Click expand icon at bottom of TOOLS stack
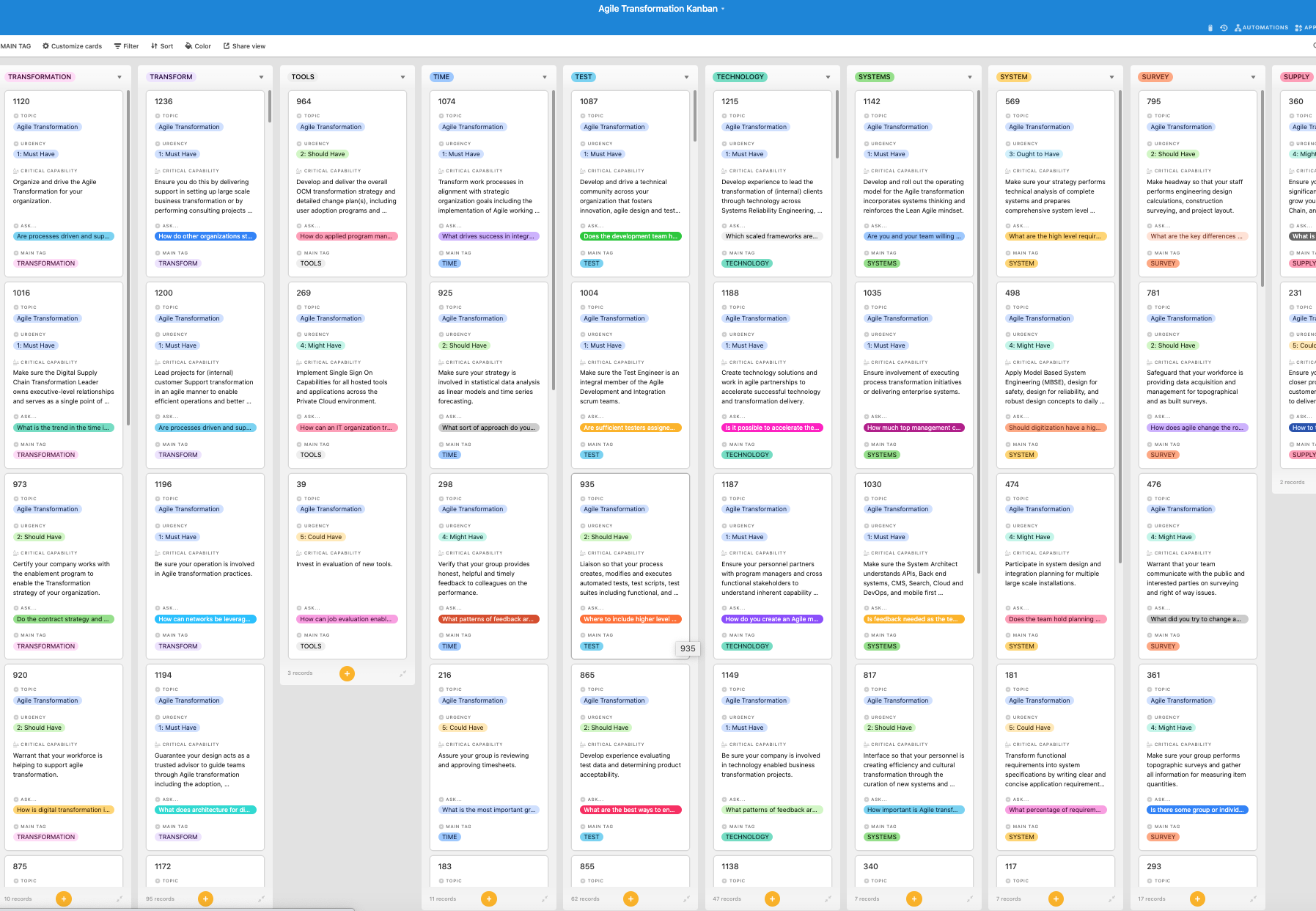Screen dimensions: 1316x911 [402, 673]
